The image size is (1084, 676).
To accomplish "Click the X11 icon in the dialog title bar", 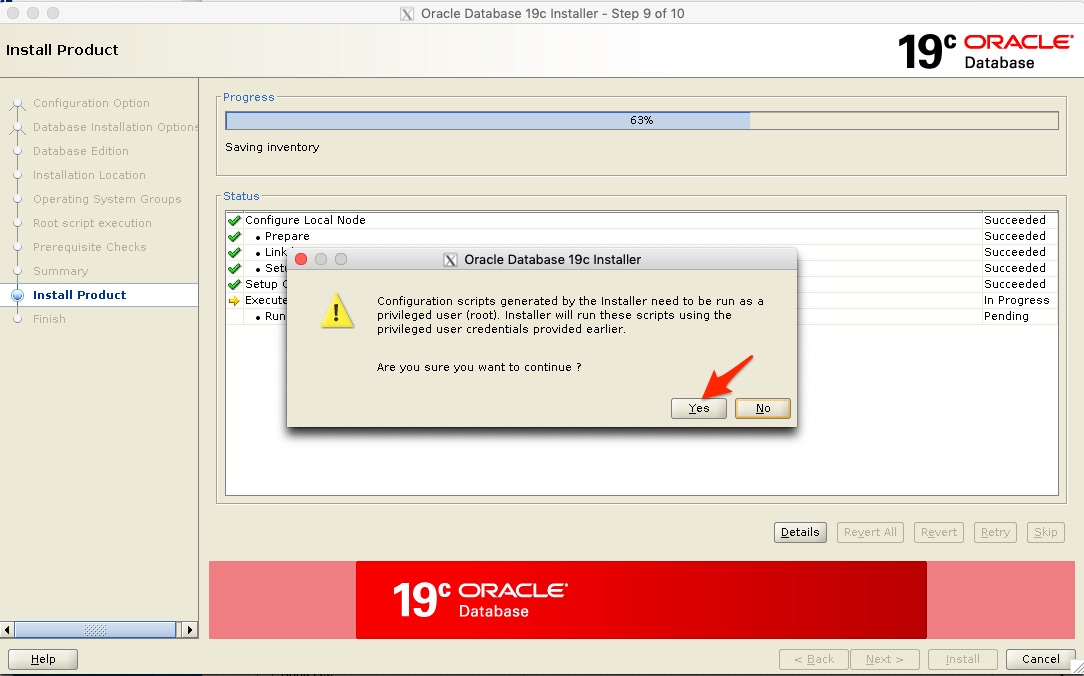I will click(x=450, y=260).
